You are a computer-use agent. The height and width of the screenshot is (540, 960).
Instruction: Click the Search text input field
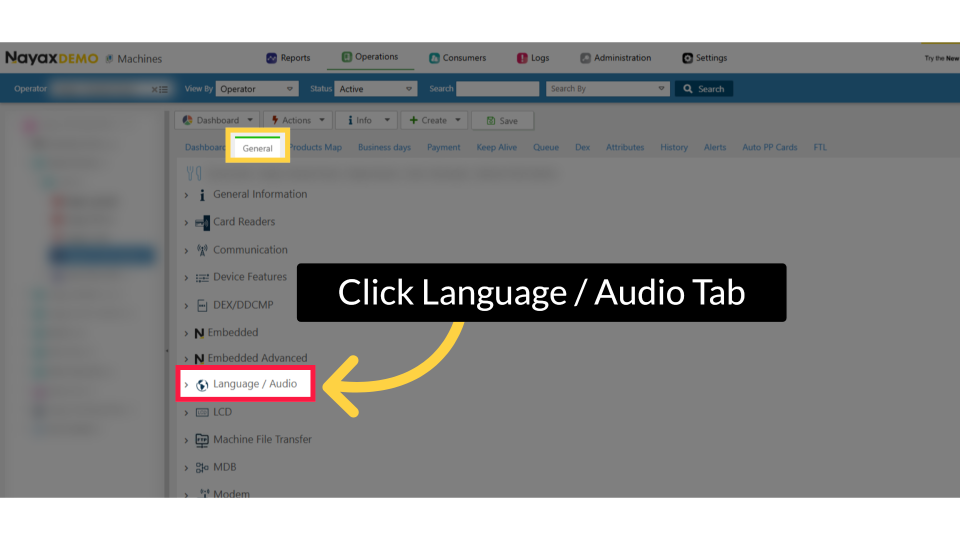click(497, 89)
